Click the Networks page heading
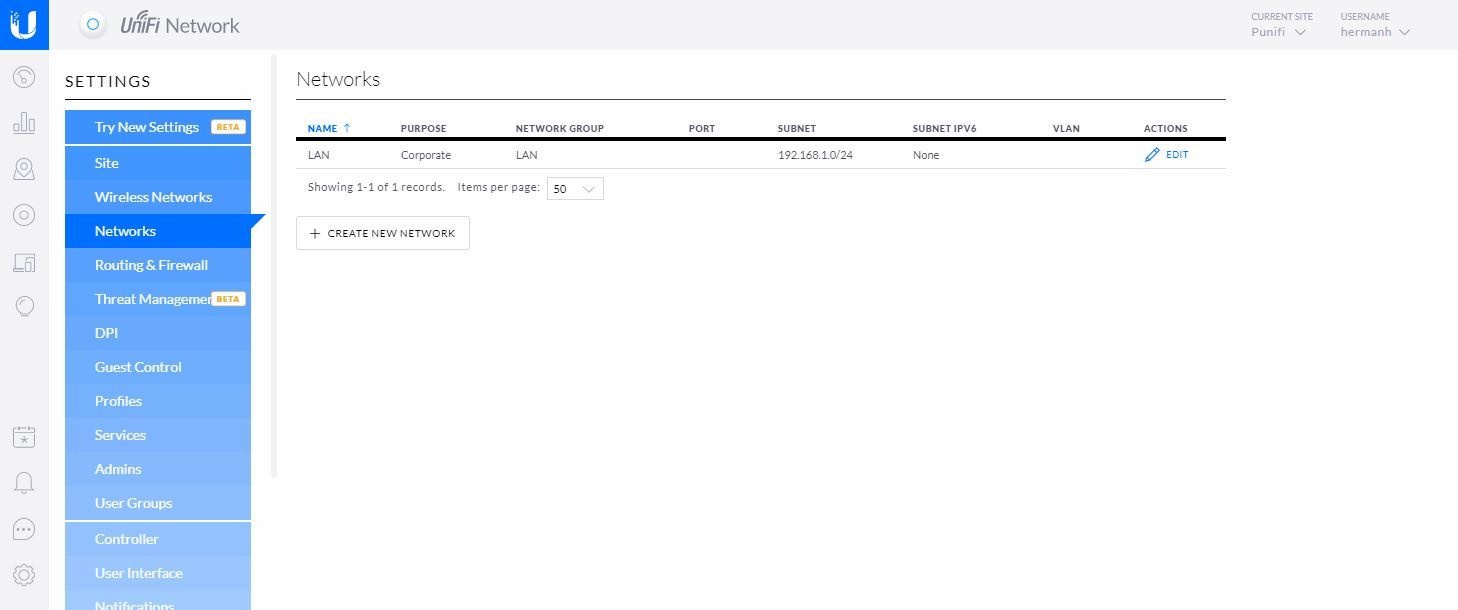Image resolution: width=1458 pixels, height=610 pixels. (338, 79)
